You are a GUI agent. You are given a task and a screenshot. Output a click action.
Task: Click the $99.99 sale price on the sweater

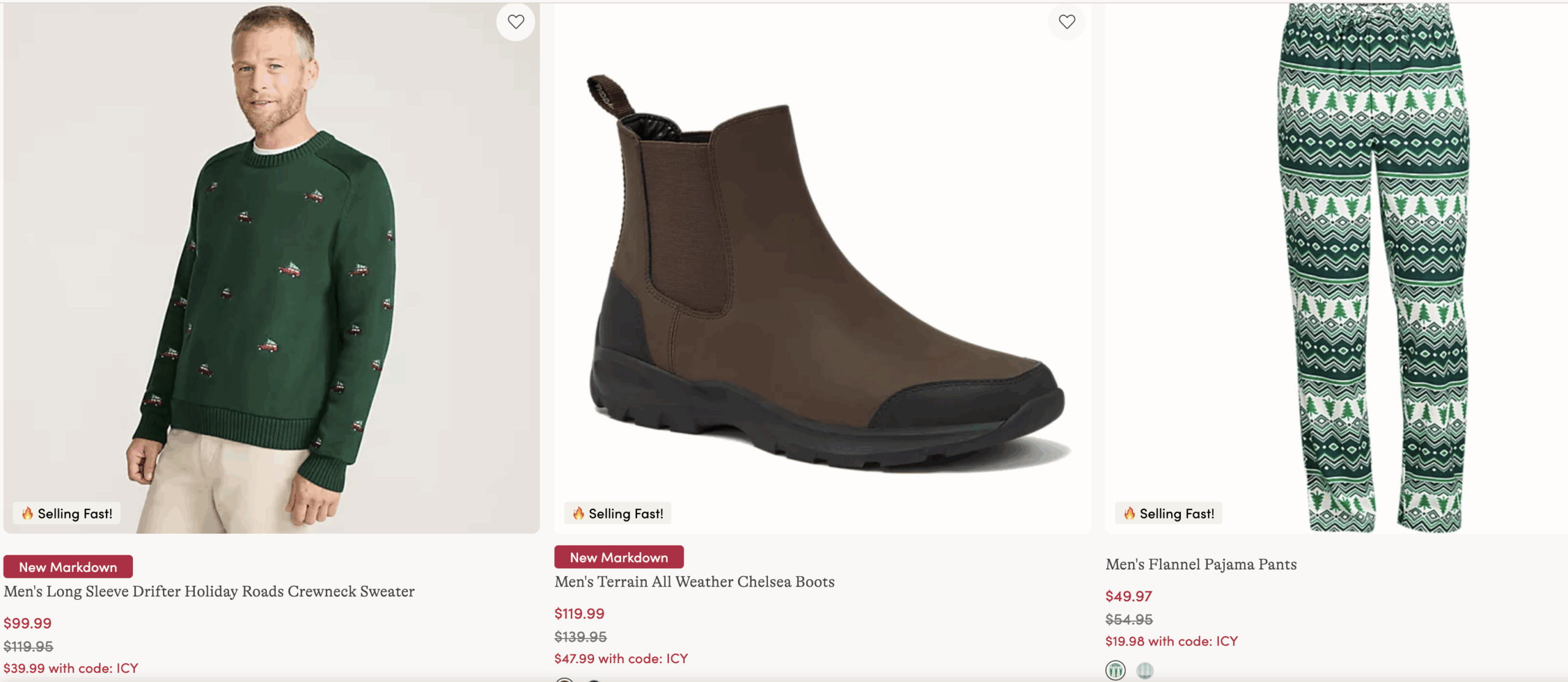[27, 623]
